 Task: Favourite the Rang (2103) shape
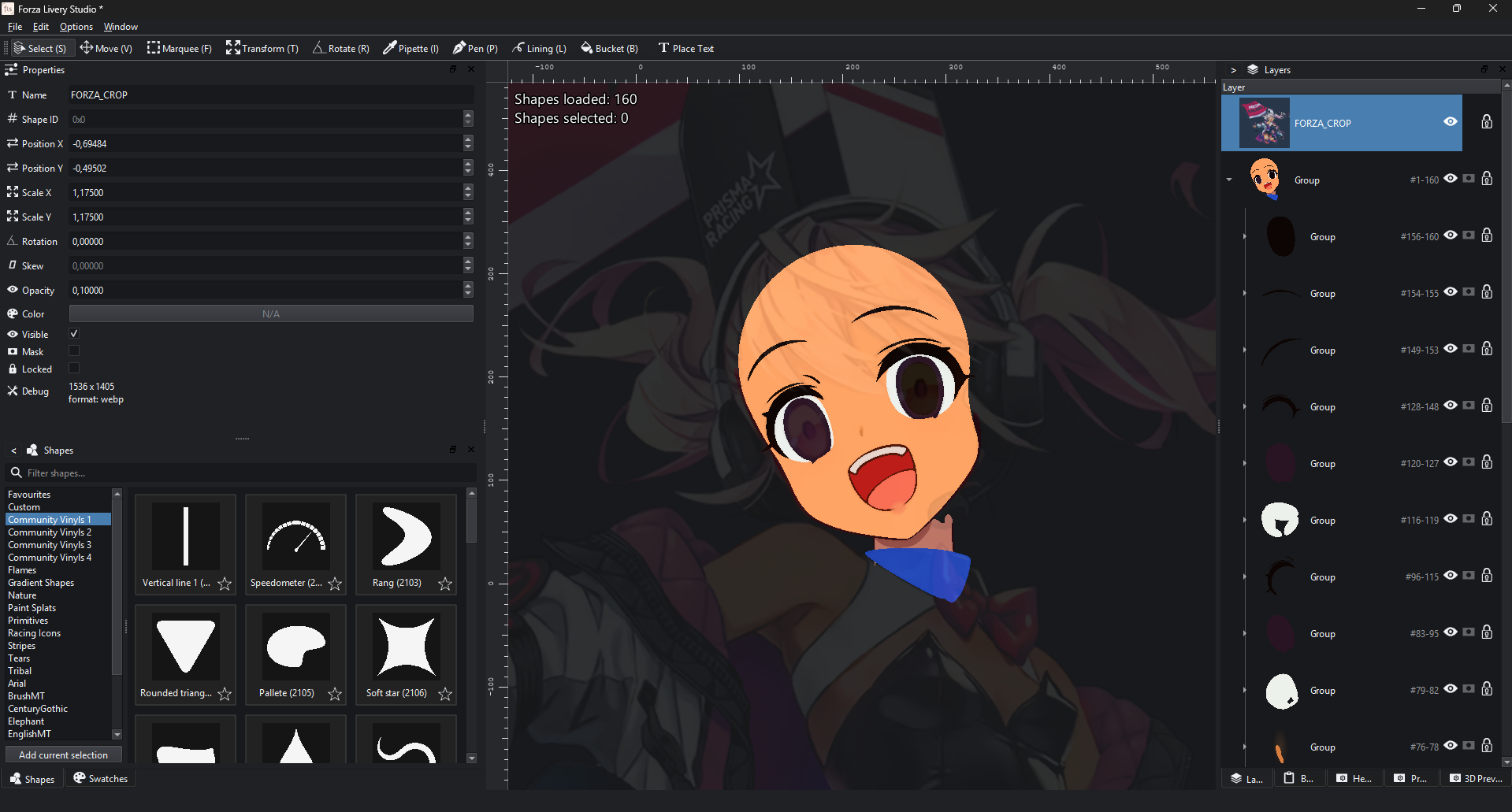click(445, 584)
